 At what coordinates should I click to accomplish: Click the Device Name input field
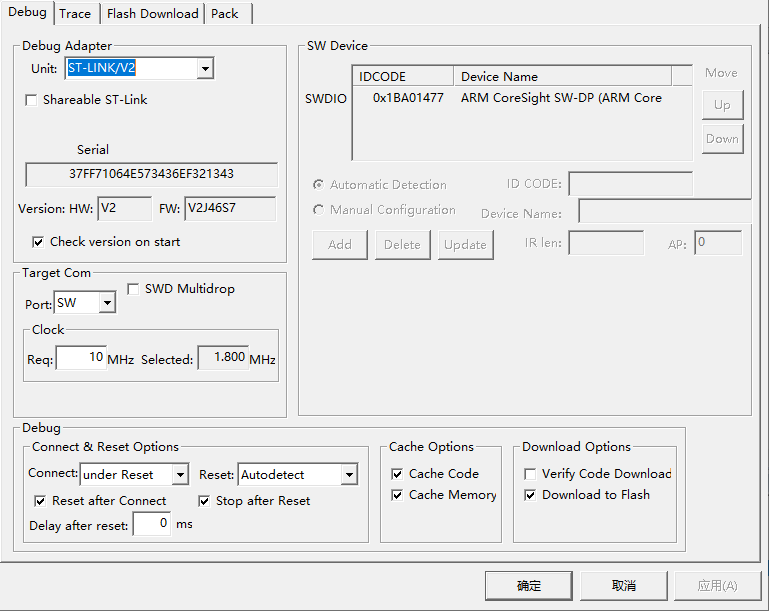tap(665, 211)
